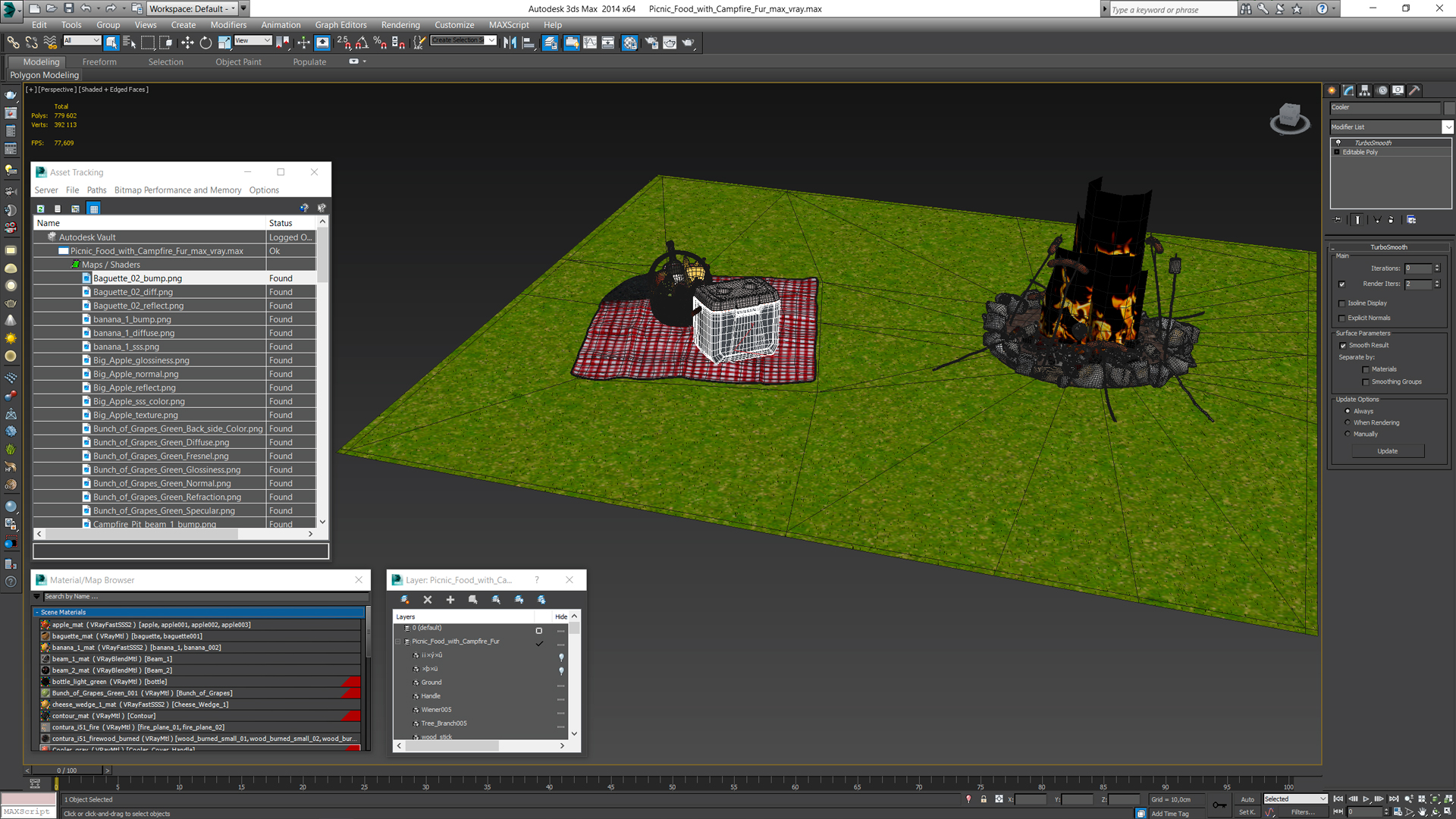Screen dimensions: 1456x819
Task: Open the Select by Name dialog
Action: tap(129, 42)
